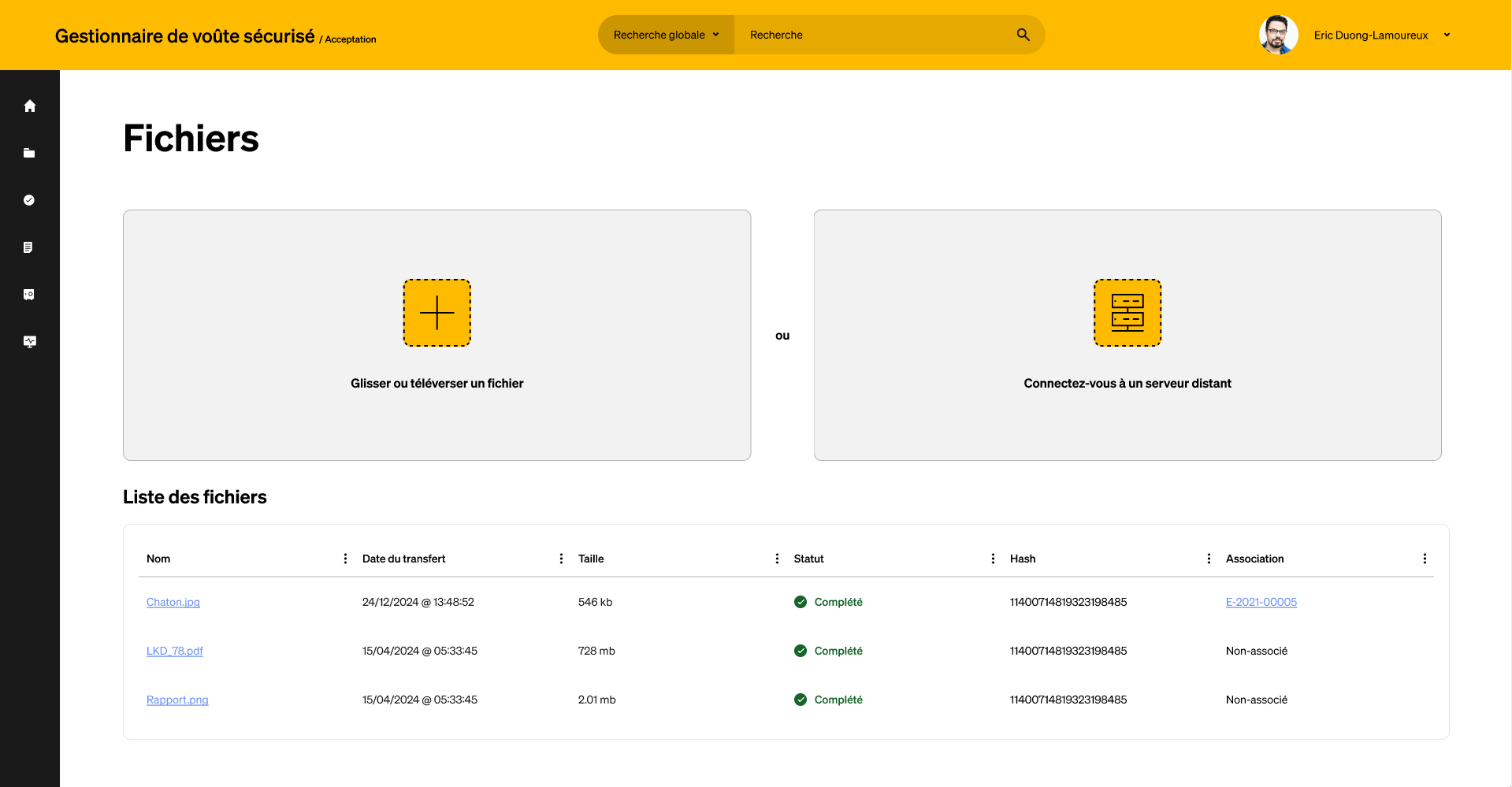Click the remote server icon
Viewport: 1512px width, 787px height.
click(x=1127, y=313)
